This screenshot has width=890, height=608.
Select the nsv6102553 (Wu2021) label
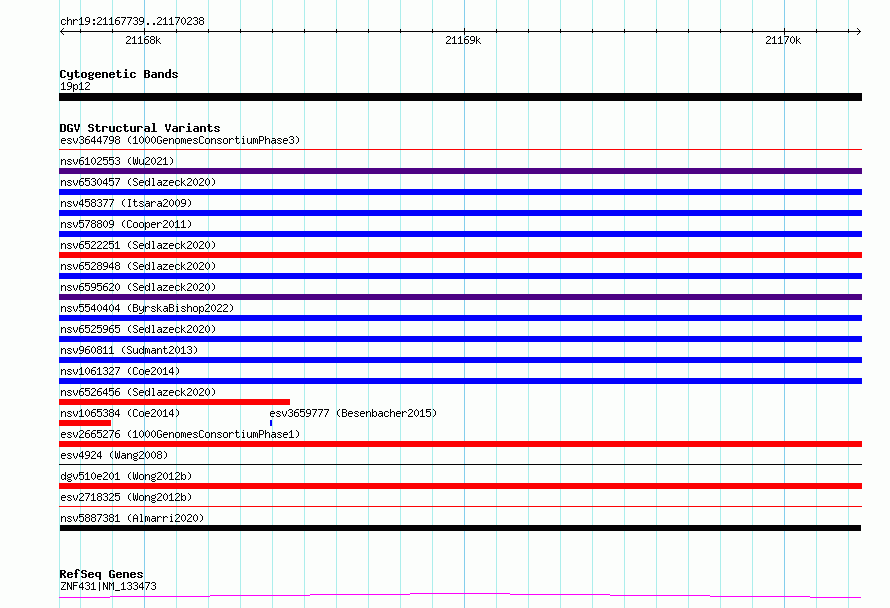(x=117, y=161)
